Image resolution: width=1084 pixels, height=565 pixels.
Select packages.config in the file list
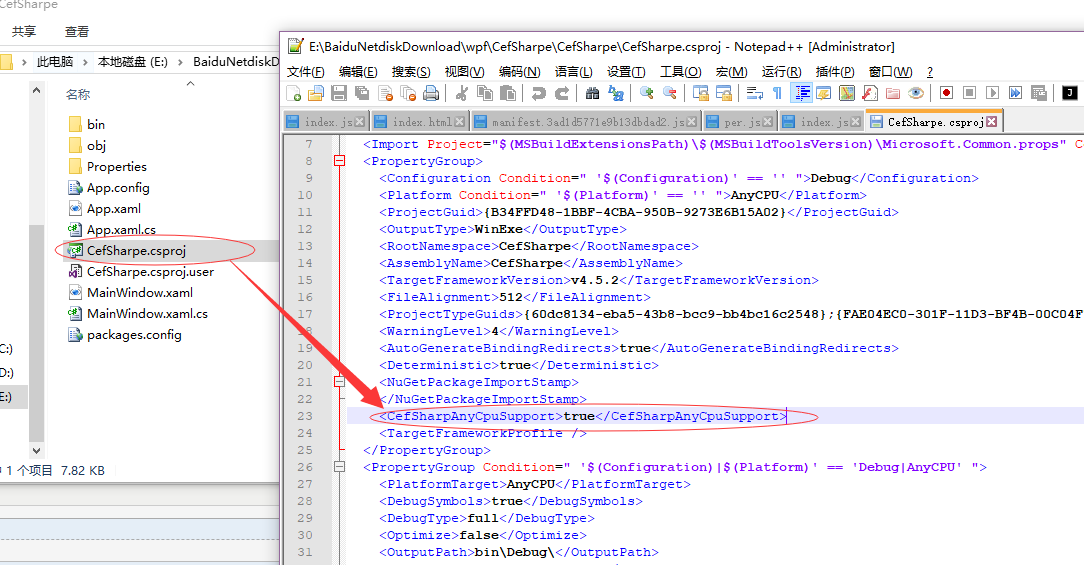(x=134, y=335)
